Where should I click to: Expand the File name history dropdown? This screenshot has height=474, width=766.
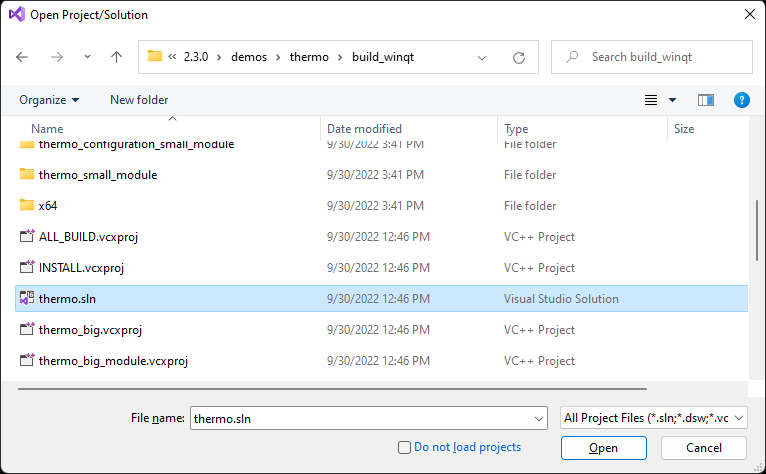click(539, 418)
